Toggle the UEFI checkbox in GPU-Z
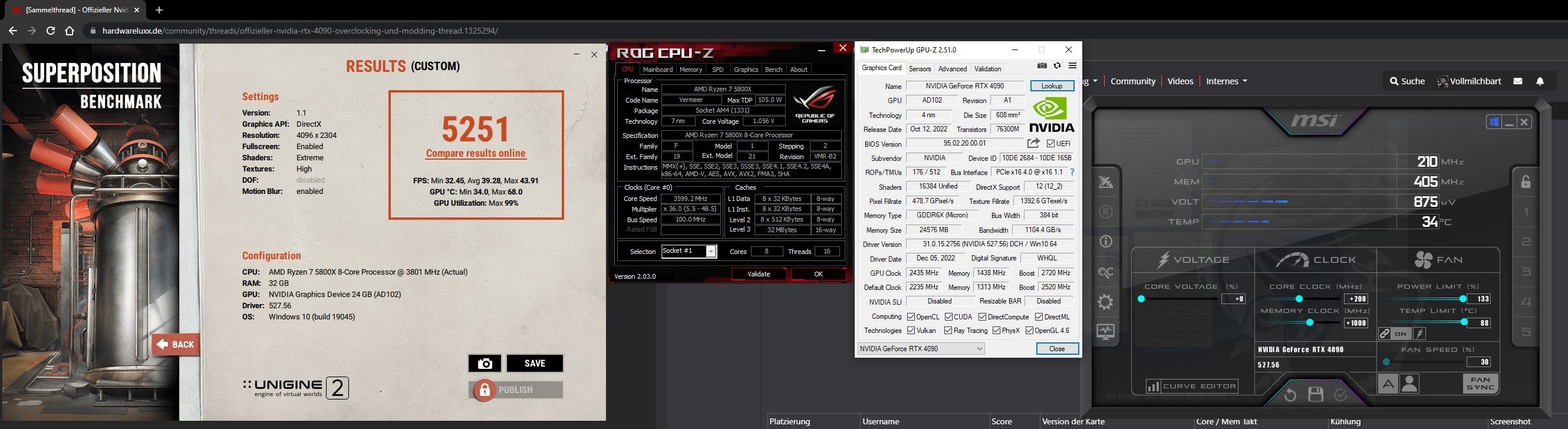The height and width of the screenshot is (429, 1568). click(1050, 144)
